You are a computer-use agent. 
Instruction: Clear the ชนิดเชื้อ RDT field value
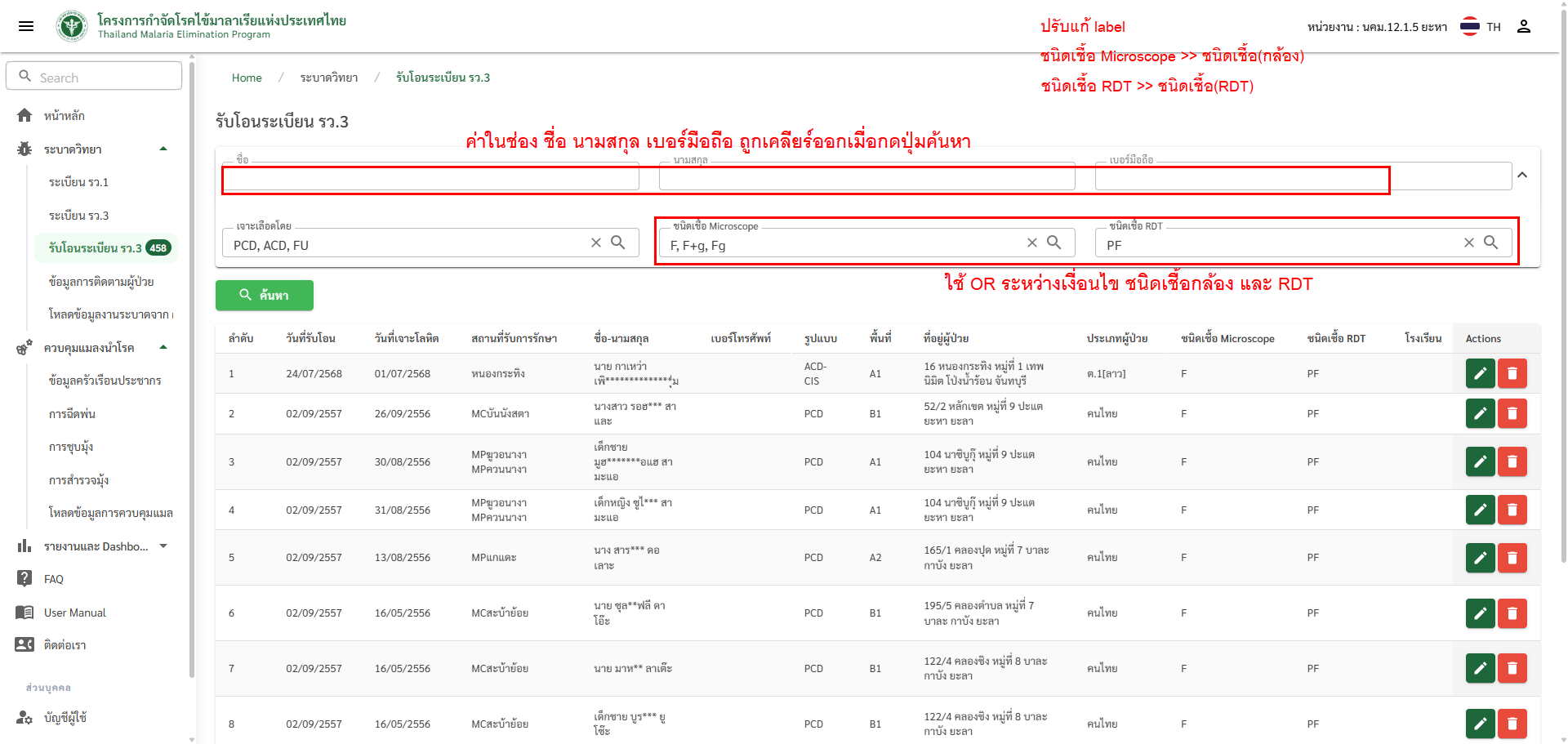click(1468, 243)
